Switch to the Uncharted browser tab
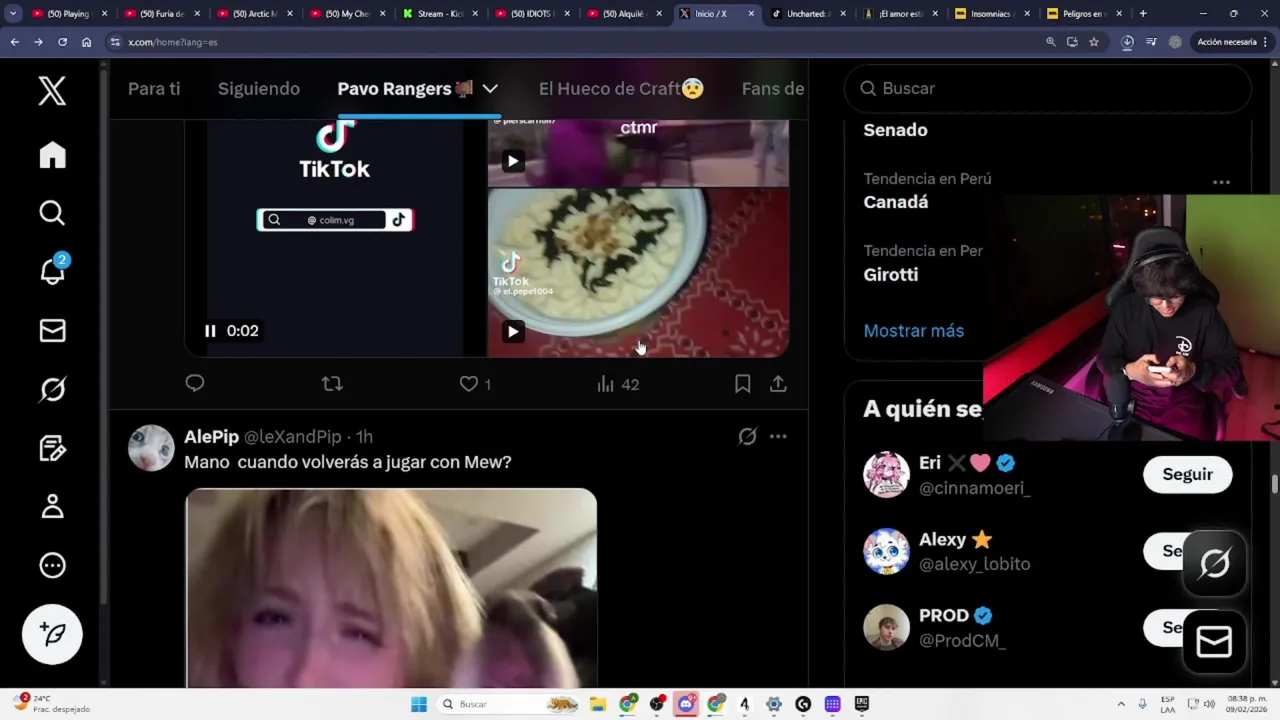Viewport: 1280px width, 720px height. pos(810,14)
